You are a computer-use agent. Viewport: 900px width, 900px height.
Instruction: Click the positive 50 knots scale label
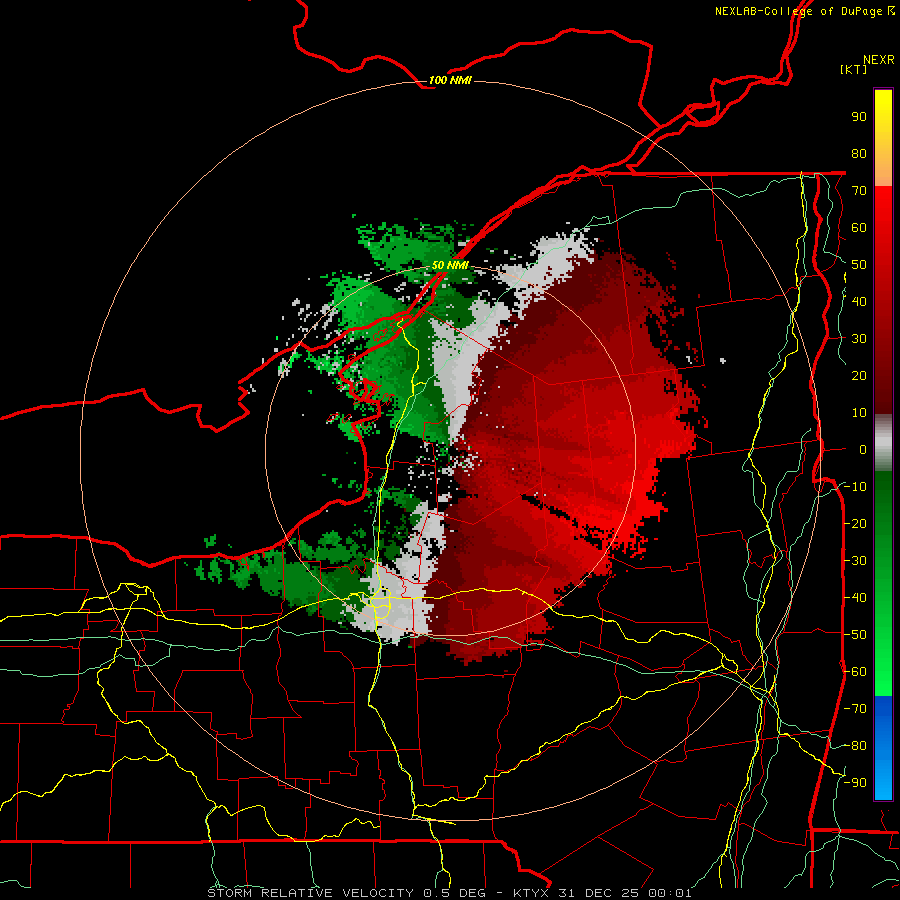coord(859,265)
